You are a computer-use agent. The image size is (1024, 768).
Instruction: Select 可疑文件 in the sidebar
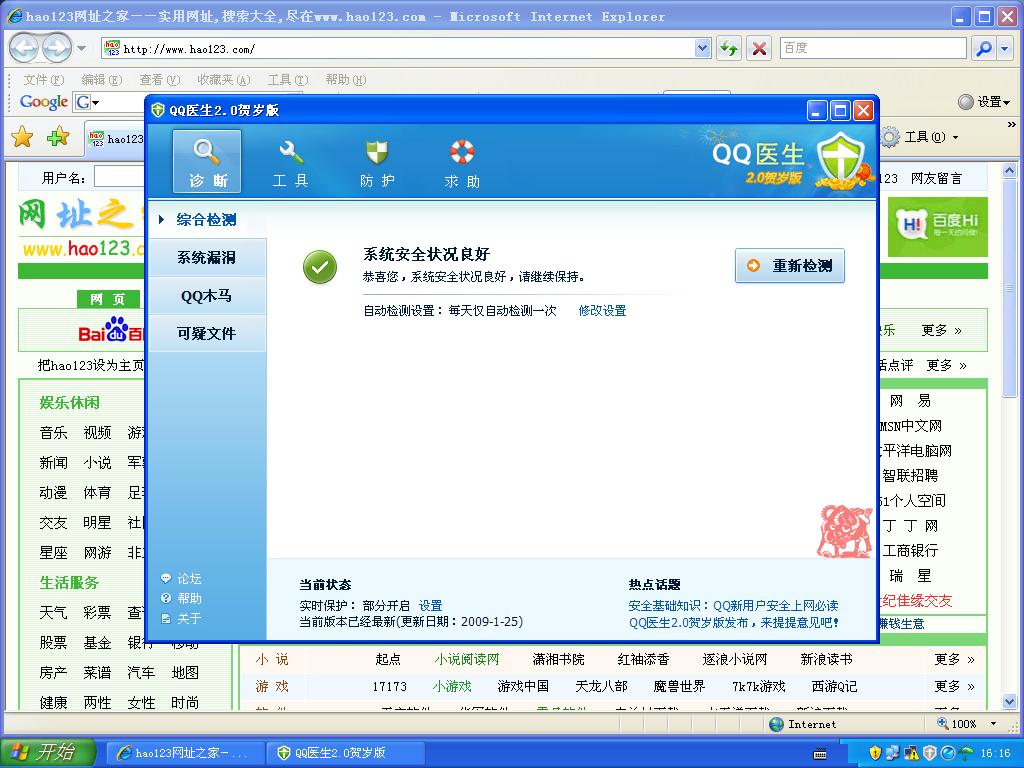click(206, 334)
